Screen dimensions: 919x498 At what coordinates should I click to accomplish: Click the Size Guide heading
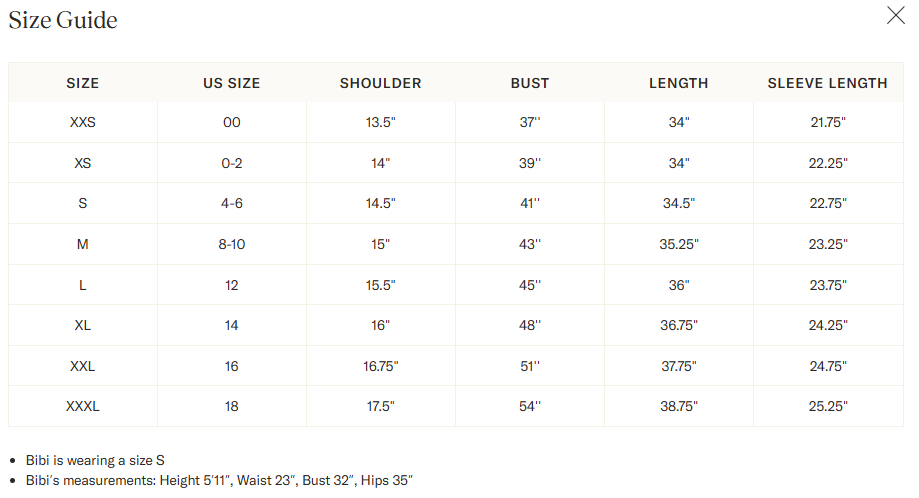click(63, 20)
